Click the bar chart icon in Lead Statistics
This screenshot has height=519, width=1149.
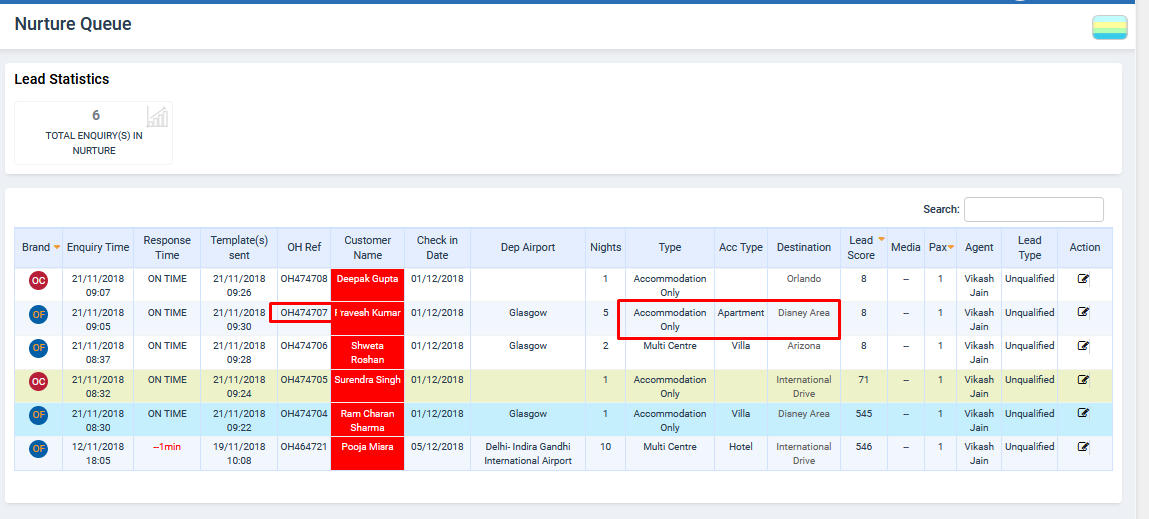pyautogui.click(x=157, y=116)
